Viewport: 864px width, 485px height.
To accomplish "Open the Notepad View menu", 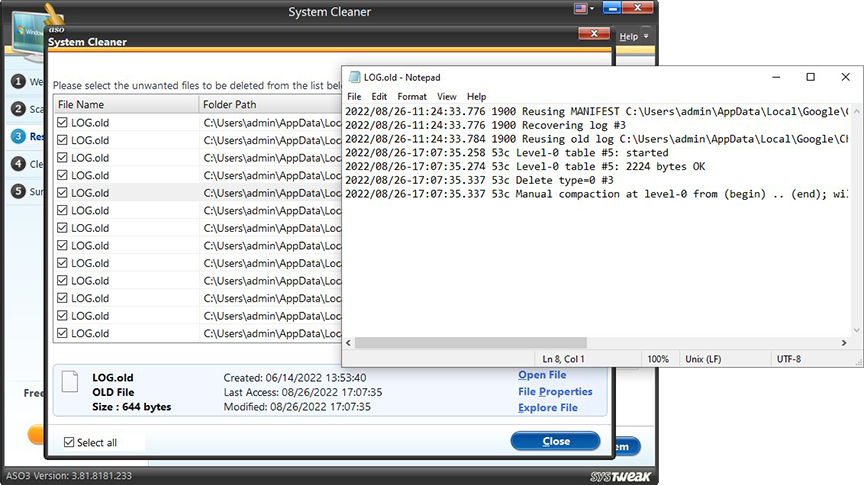I will click(447, 96).
